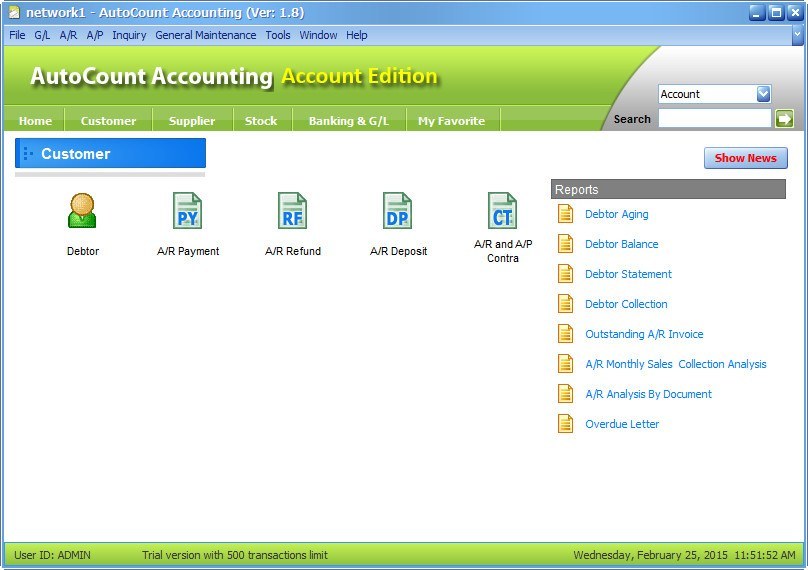Open the Debtor Statement report link

[628, 274]
